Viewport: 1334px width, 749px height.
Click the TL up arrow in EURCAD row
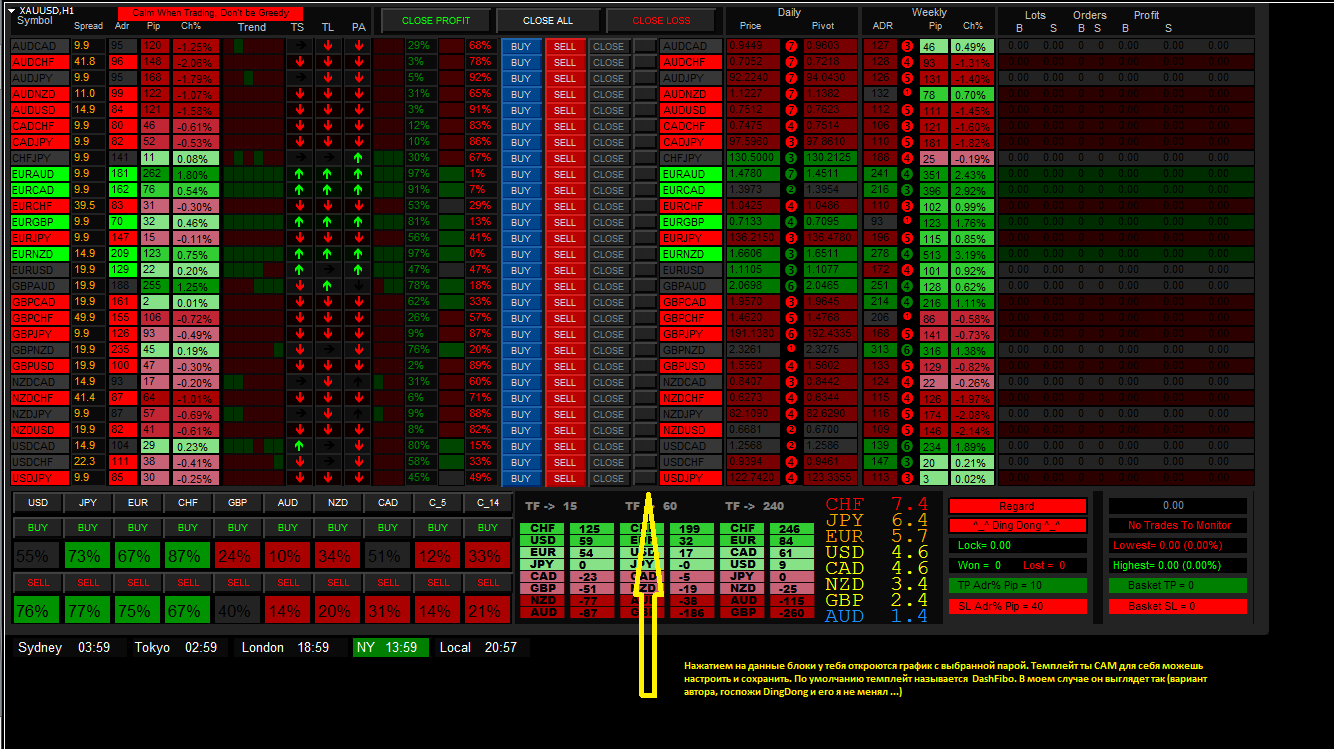[328, 190]
